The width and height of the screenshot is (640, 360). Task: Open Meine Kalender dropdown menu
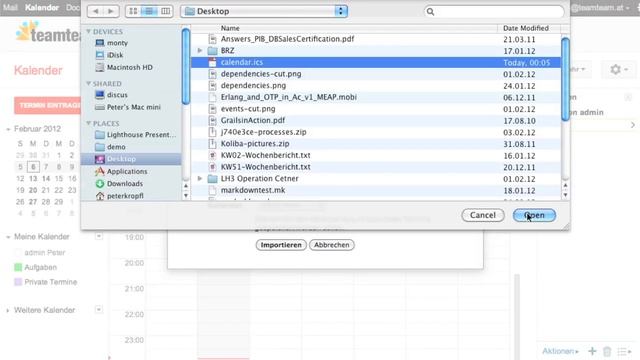tap(99, 236)
